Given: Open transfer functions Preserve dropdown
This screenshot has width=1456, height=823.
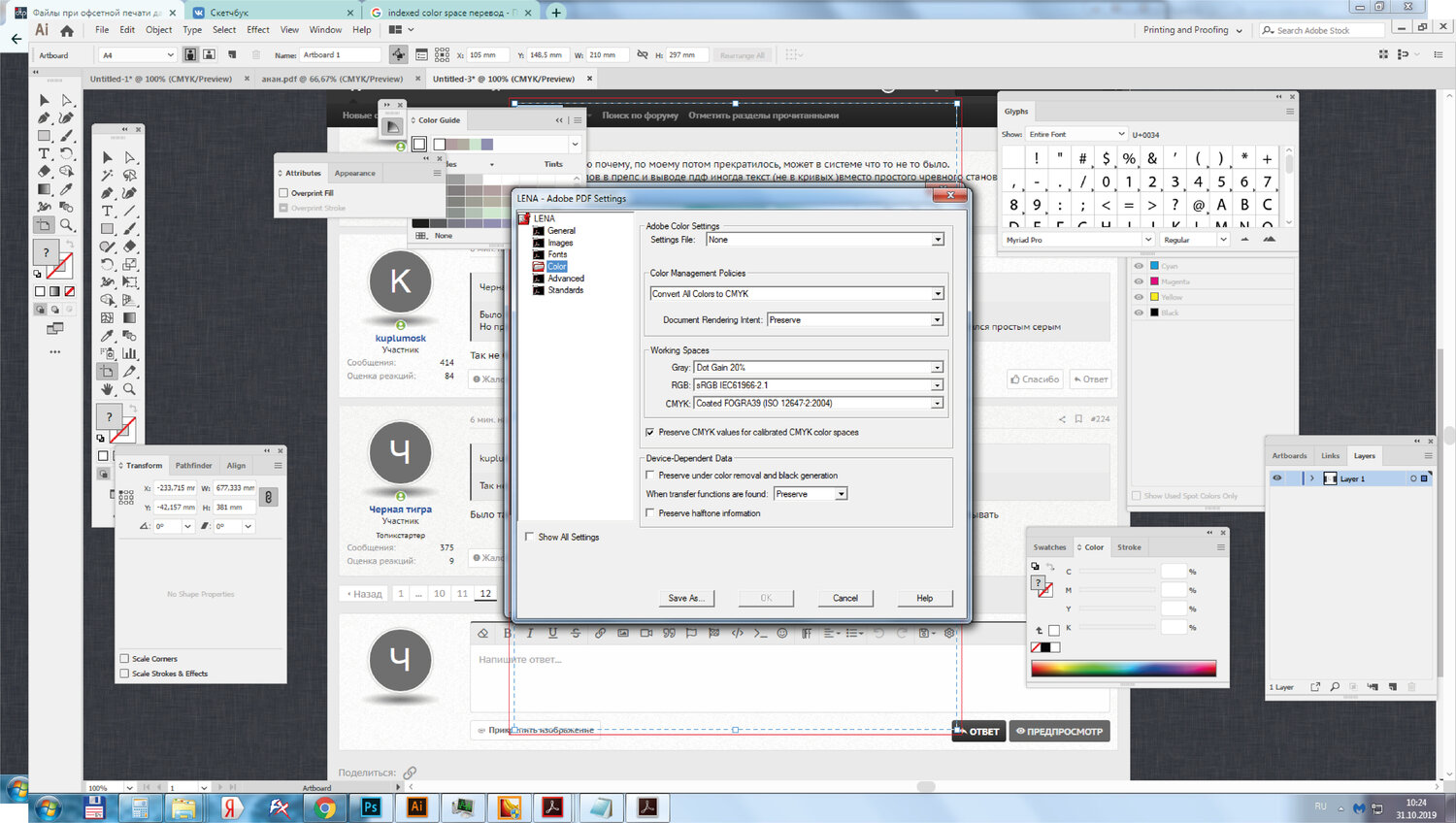Looking at the screenshot, I should coord(811,494).
